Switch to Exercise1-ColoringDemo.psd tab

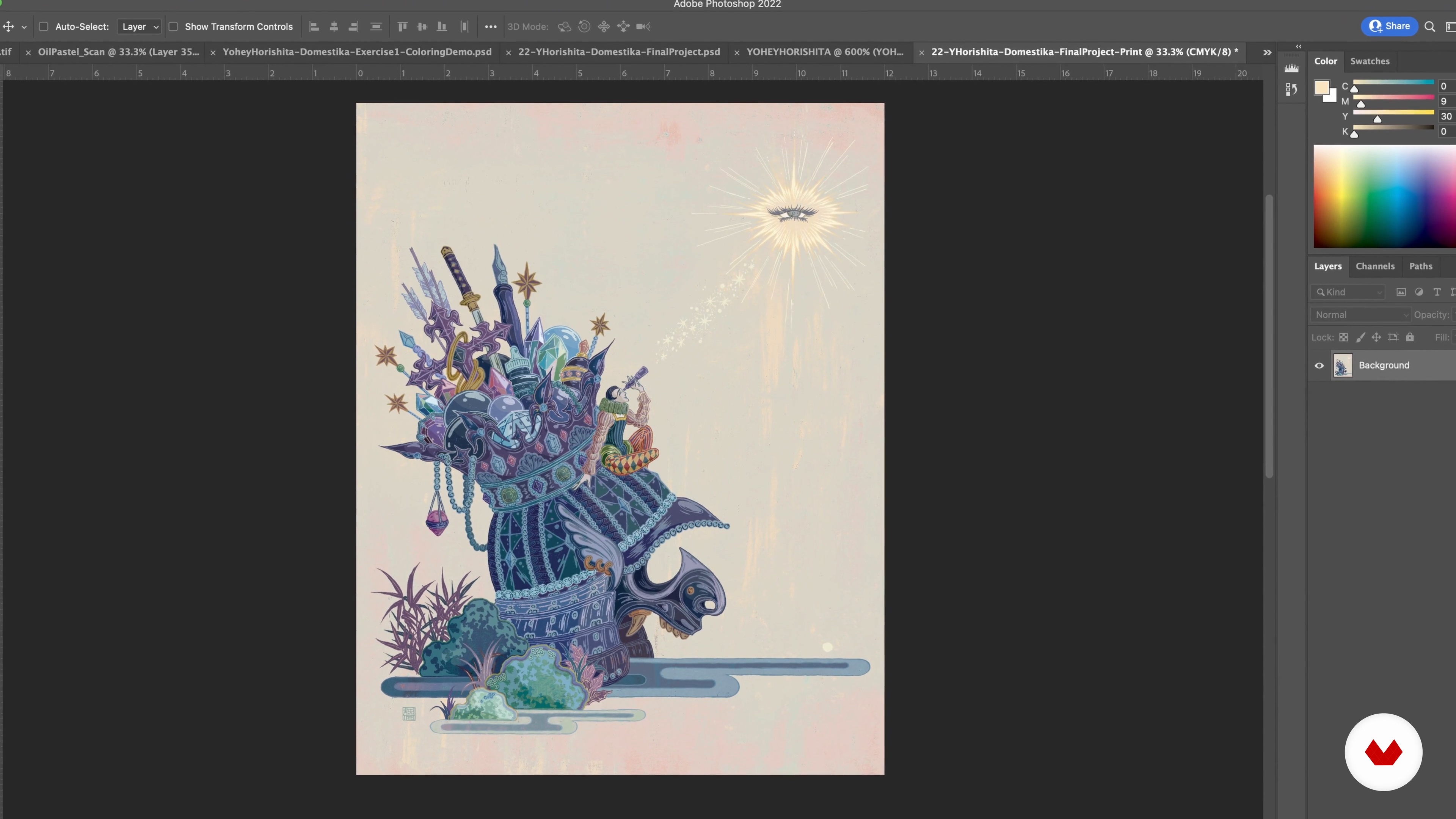click(357, 52)
